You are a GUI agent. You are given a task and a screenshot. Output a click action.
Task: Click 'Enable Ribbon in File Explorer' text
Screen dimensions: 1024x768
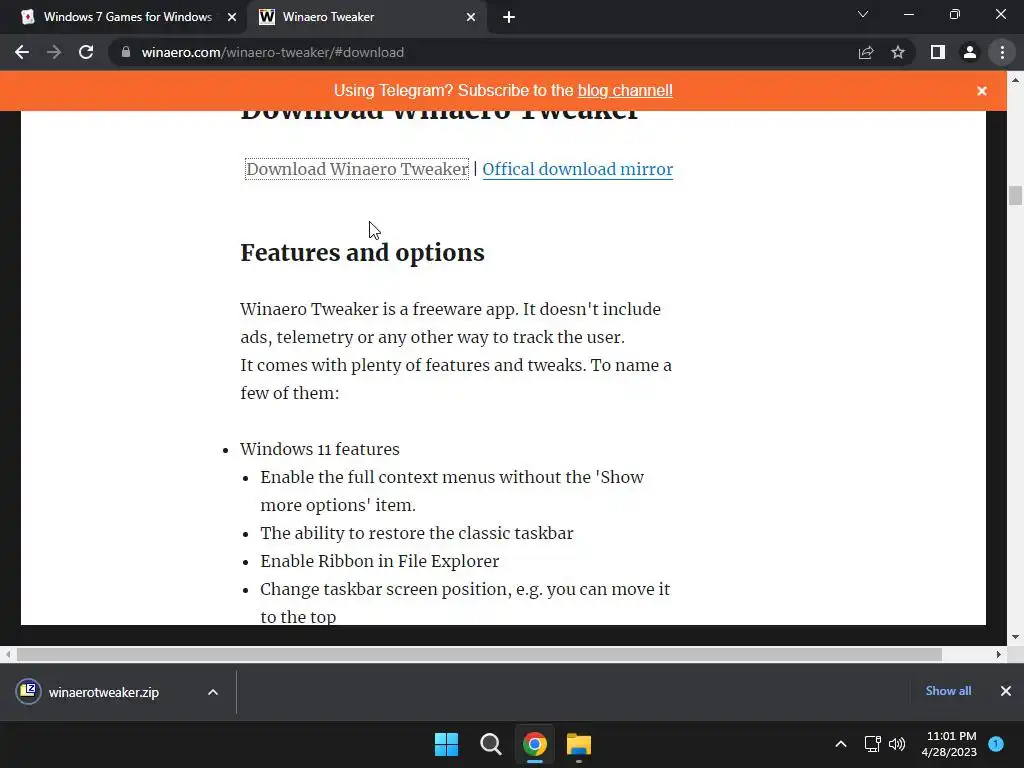(x=379, y=562)
